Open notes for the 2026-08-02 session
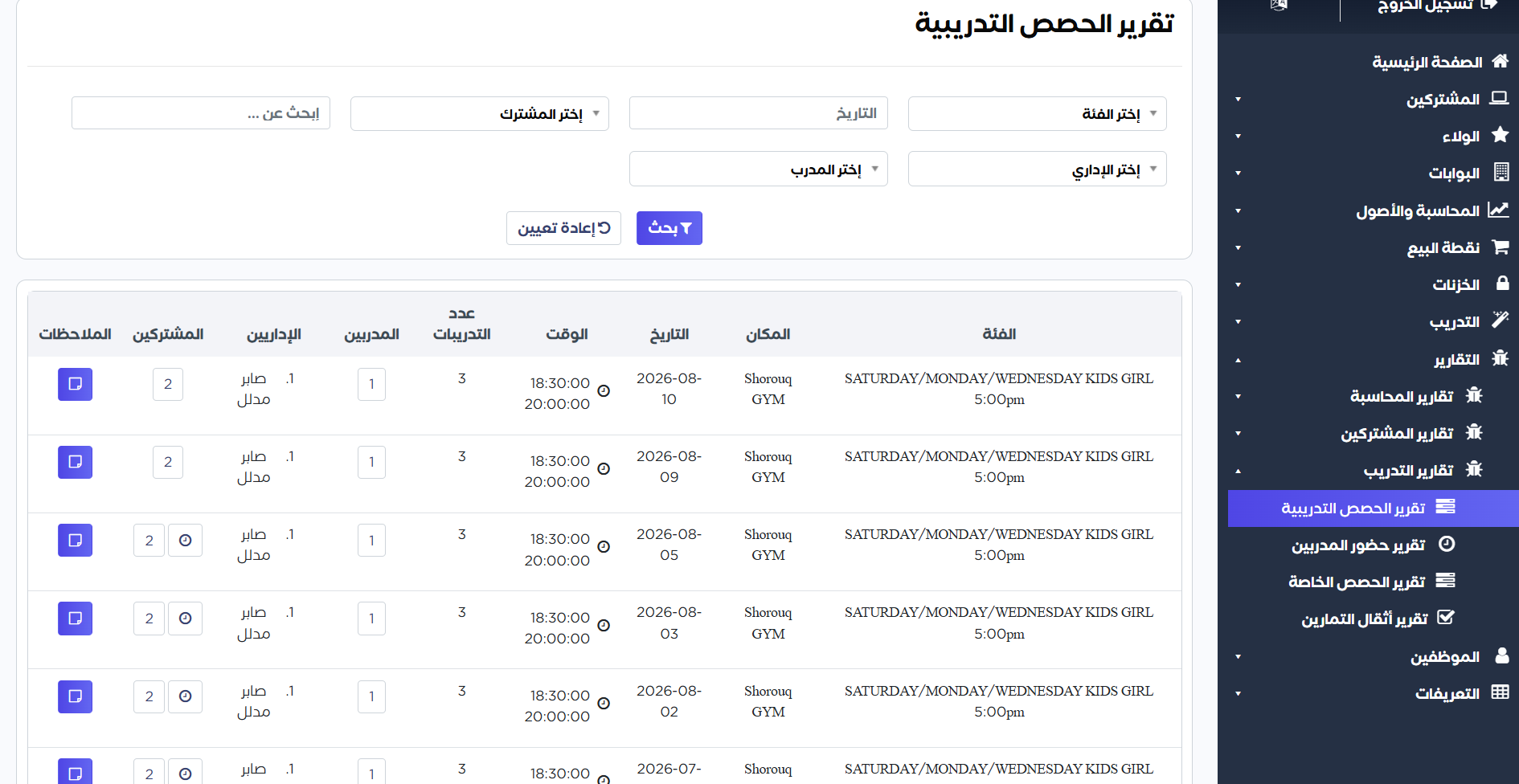This screenshot has width=1519, height=784. pyautogui.click(x=75, y=696)
